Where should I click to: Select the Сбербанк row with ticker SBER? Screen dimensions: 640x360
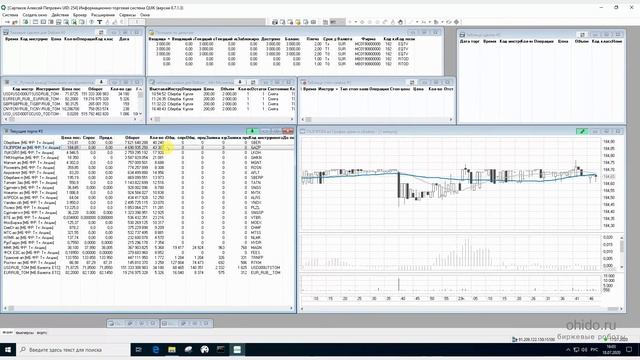pyautogui.click(x=148, y=142)
